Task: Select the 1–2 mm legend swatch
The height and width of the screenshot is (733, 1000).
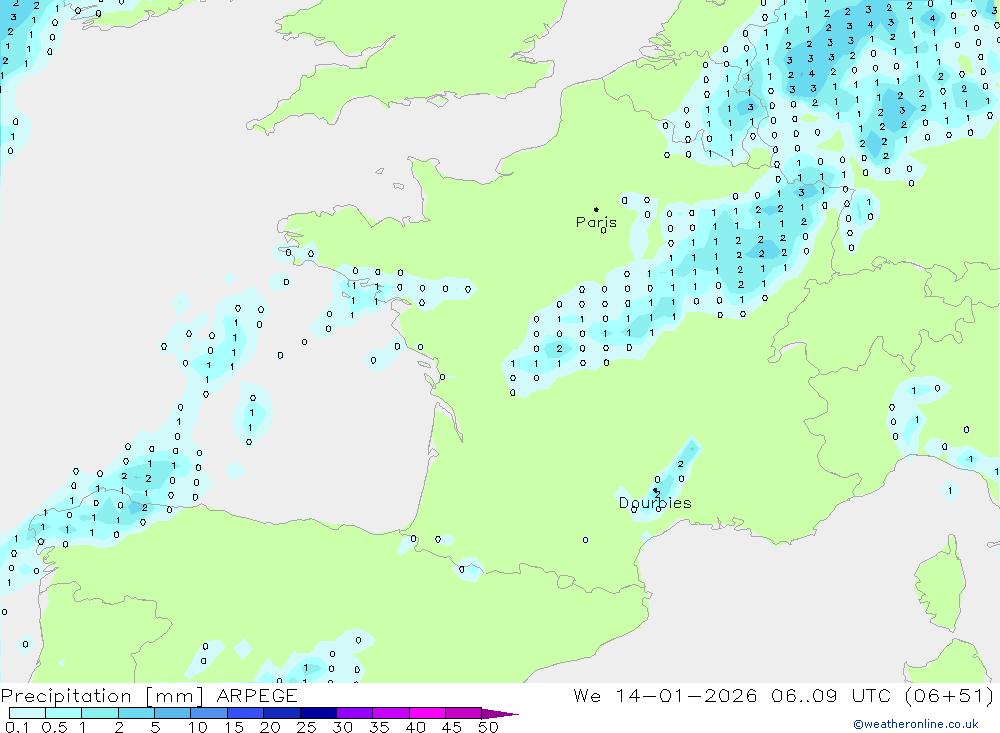Action: tap(100, 713)
